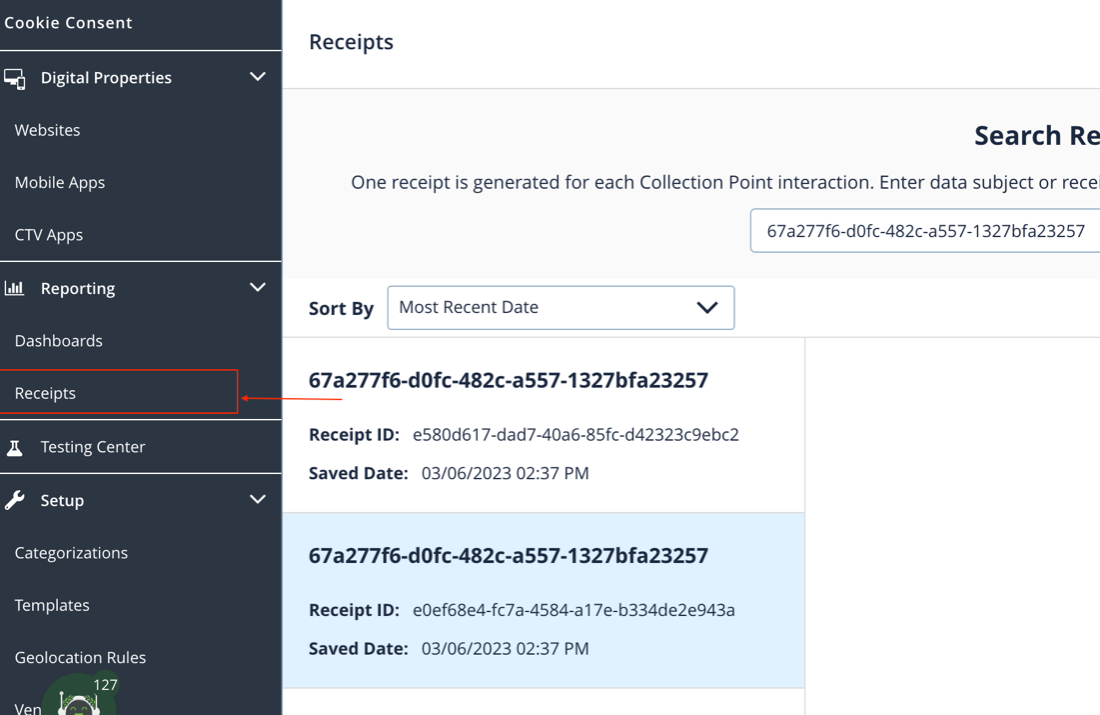This screenshot has height=715, width=1100.
Task: Click the Digital Properties devices icon
Action: [x=15, y=77]
